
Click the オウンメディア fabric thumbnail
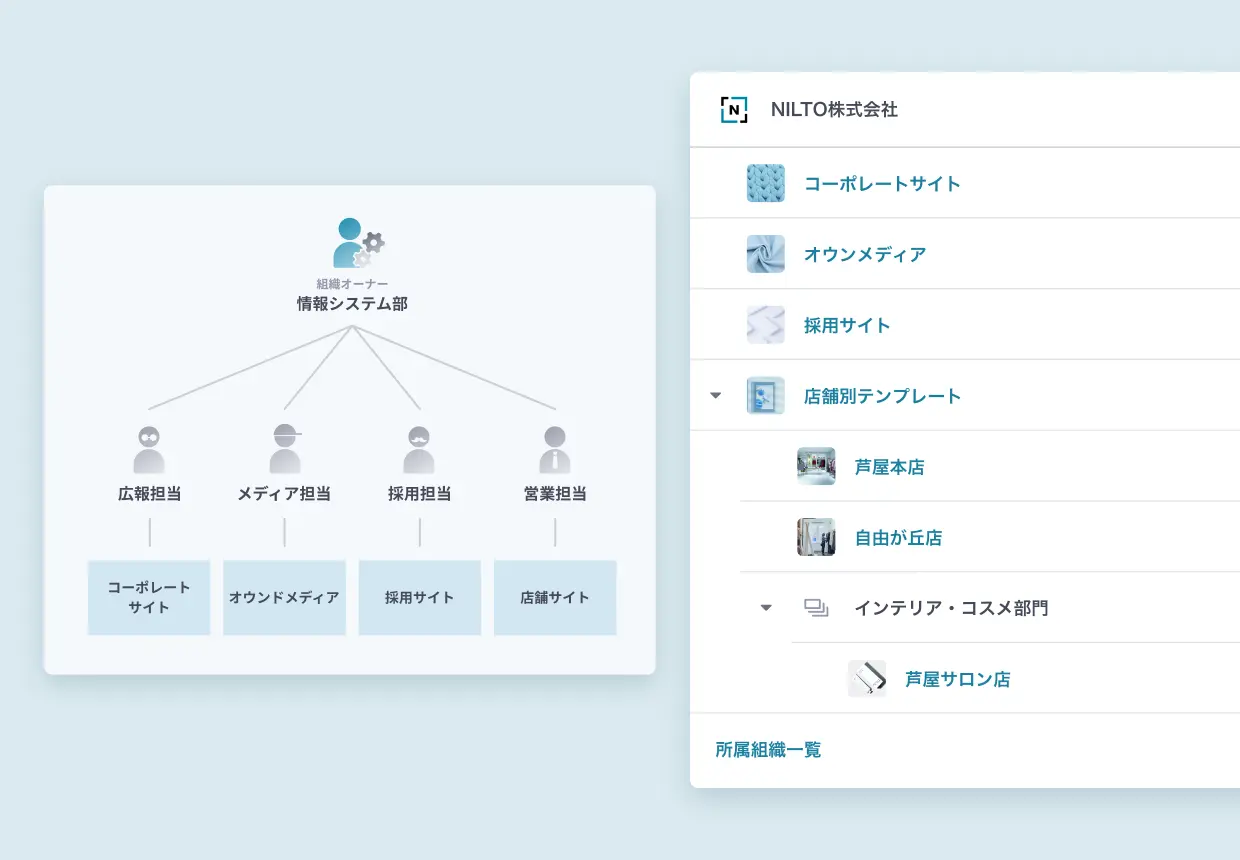point(766,254)
